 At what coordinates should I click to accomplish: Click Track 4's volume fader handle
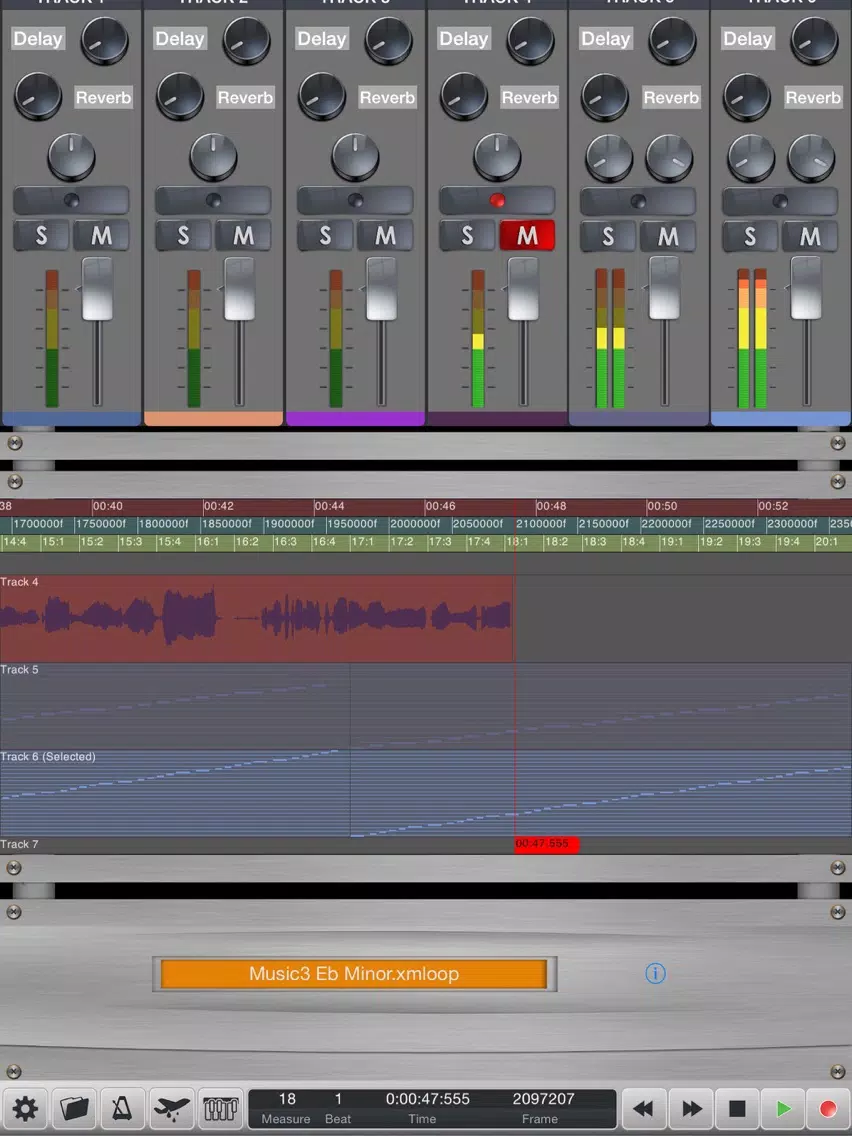pos(523,288)
